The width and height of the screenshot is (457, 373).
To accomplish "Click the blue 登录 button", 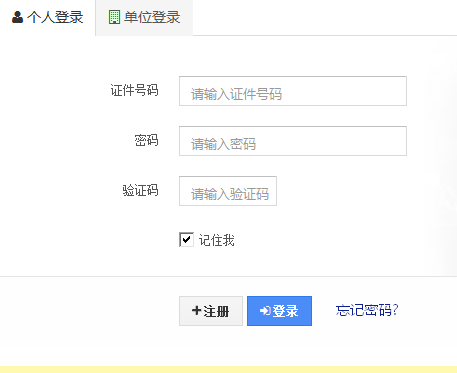I will tap(279, 311).
